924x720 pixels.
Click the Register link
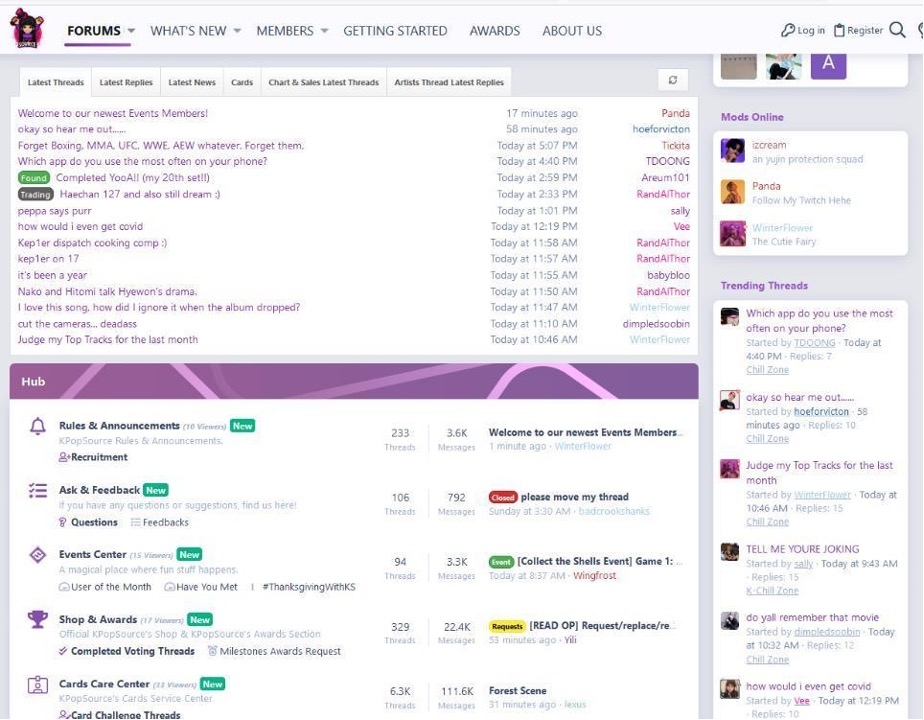click(865, 30)
